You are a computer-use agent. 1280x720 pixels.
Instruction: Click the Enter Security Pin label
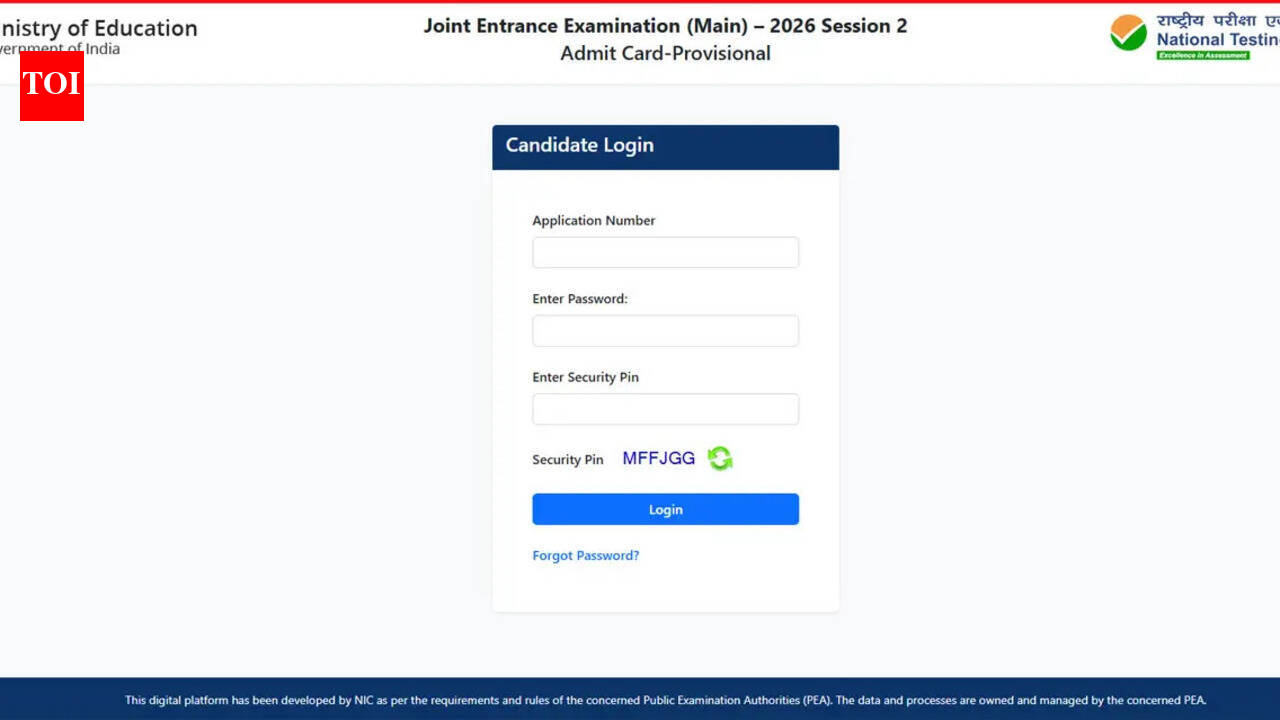click(585, 378)
